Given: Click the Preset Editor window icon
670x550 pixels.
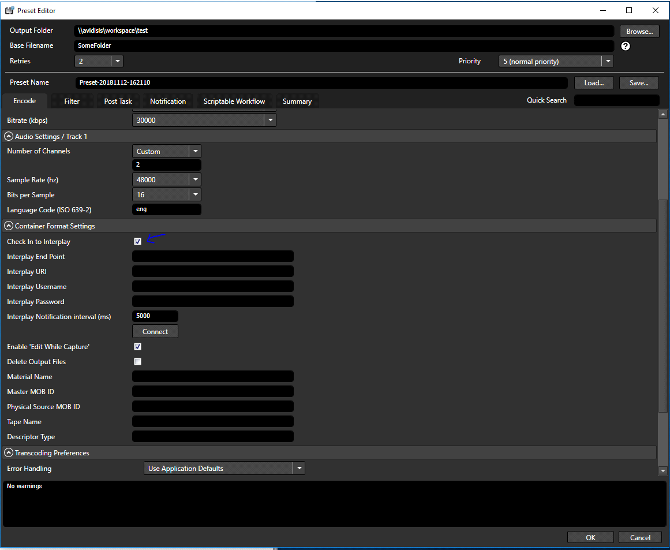Looking at the screenshot, I should tap(9, 10).
